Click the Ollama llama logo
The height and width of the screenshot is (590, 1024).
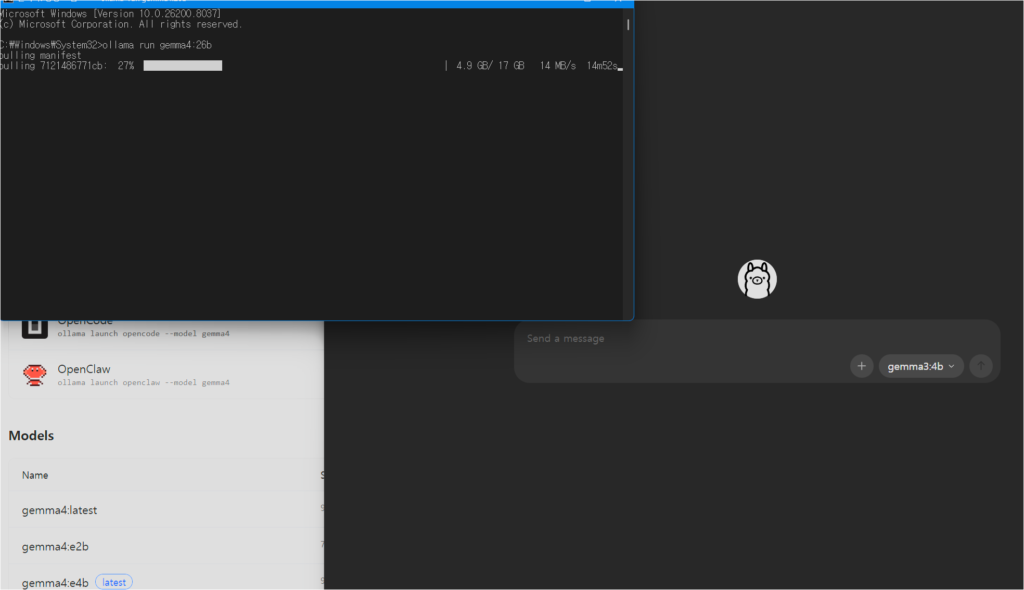pos(757,279)
